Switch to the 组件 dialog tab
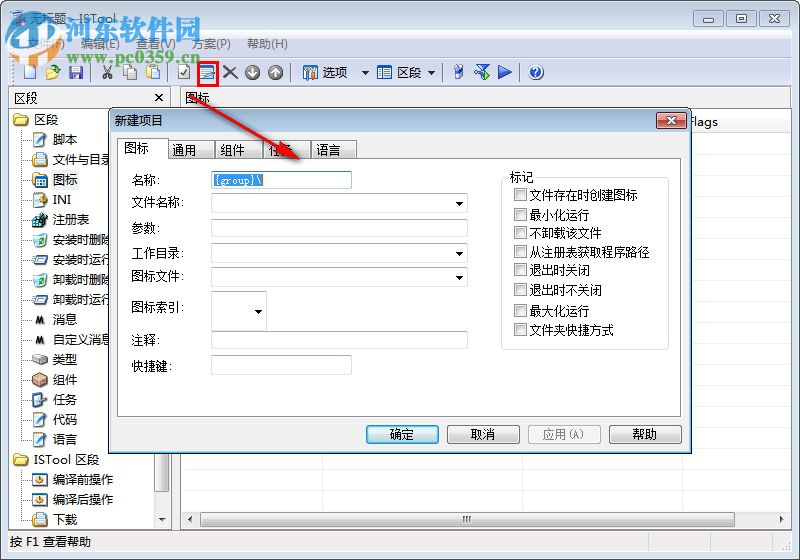 click(x=239, y=150)
